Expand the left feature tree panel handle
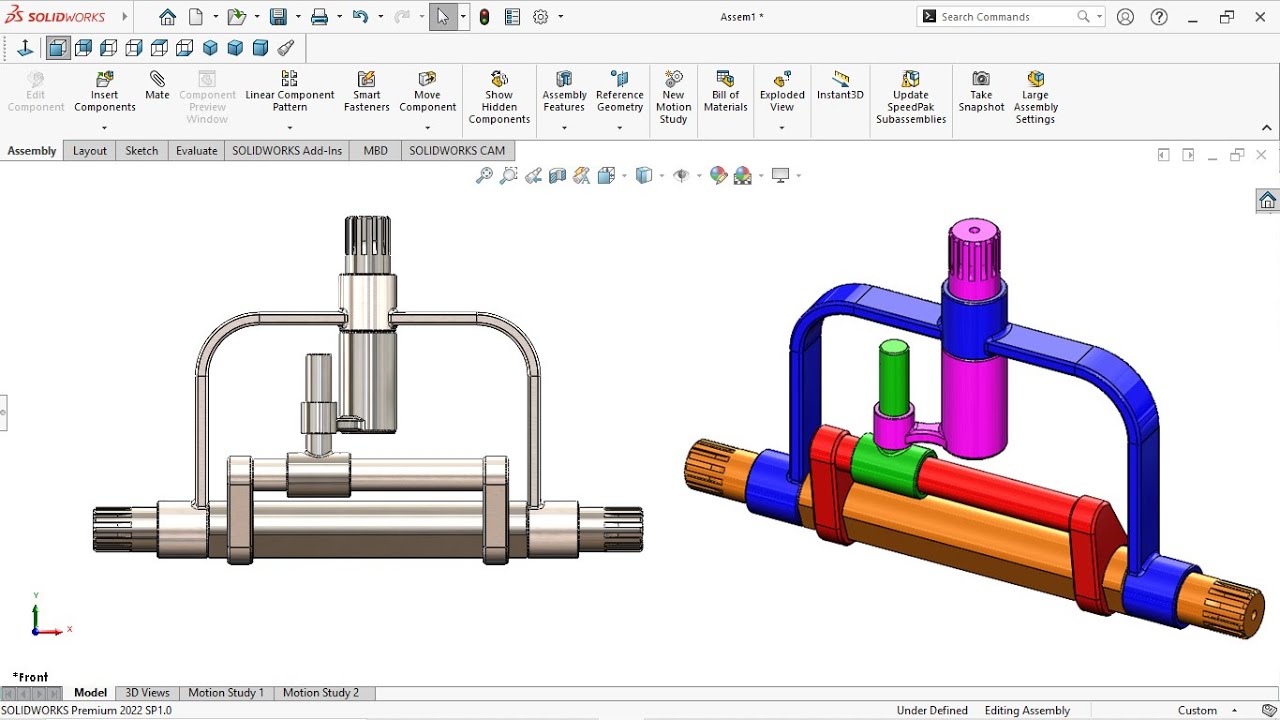The width and height of the screenshot is (1280, 720). [x=3, y=411]
